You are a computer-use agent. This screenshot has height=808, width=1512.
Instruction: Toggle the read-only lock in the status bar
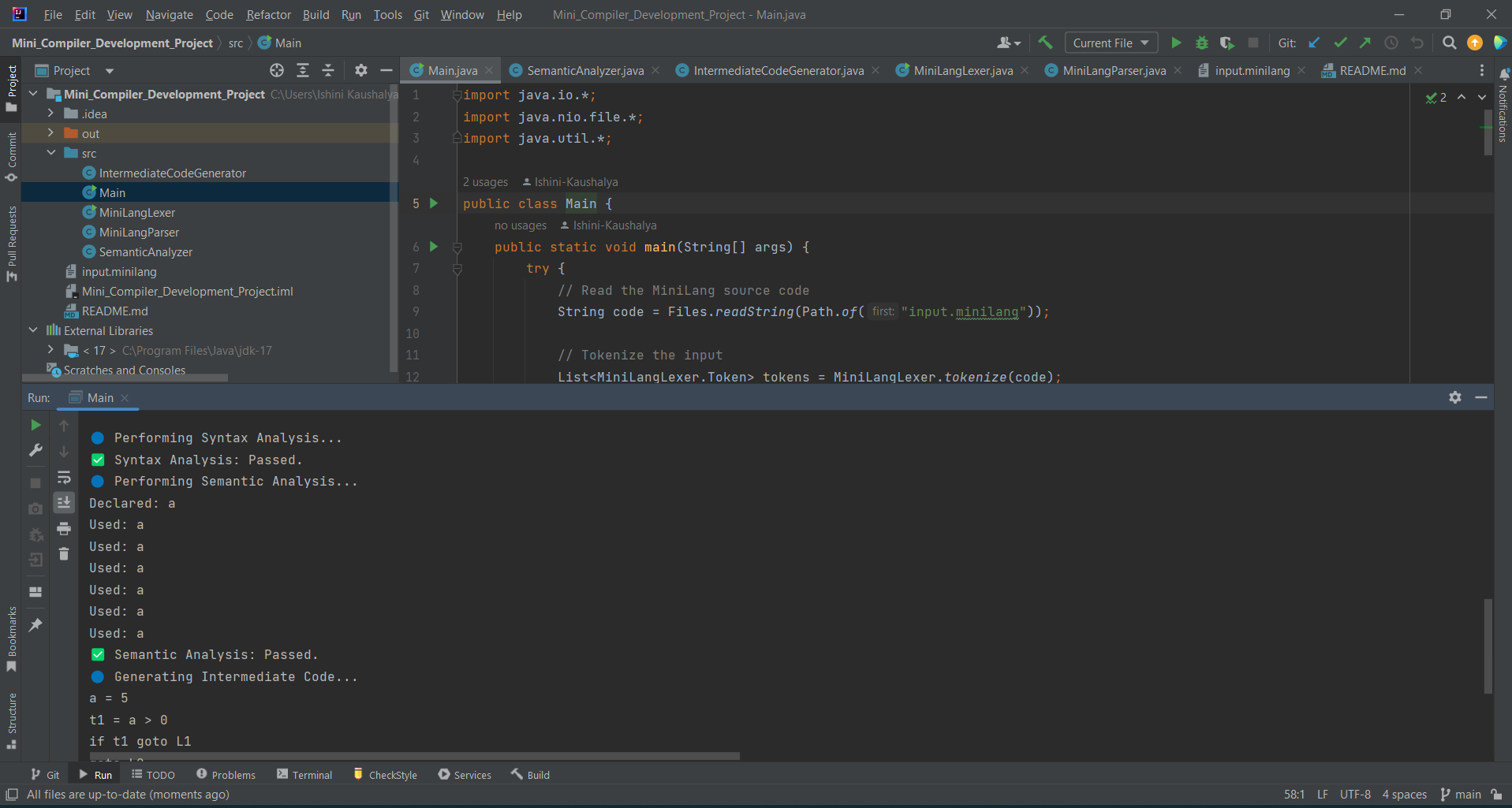(1496, 795)
